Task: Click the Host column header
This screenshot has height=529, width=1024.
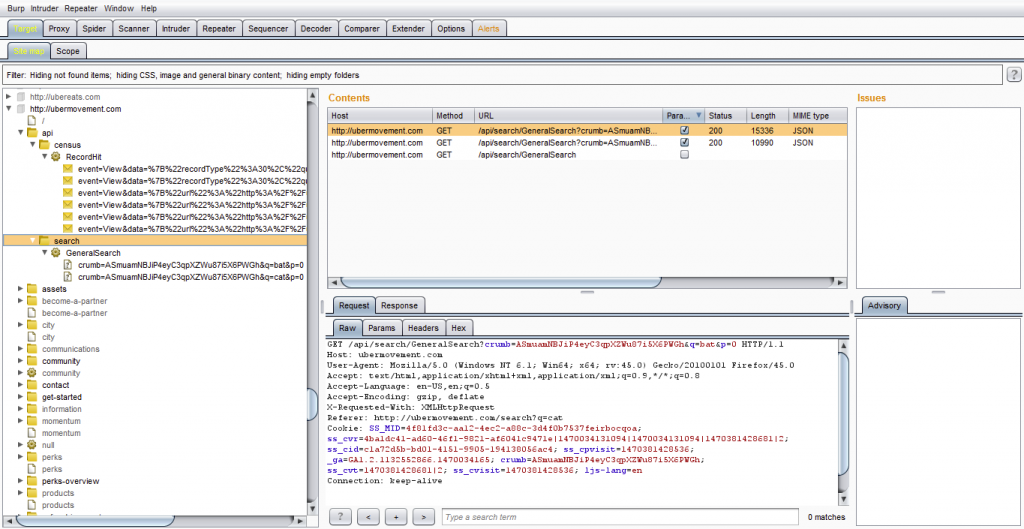Action: 380,116
